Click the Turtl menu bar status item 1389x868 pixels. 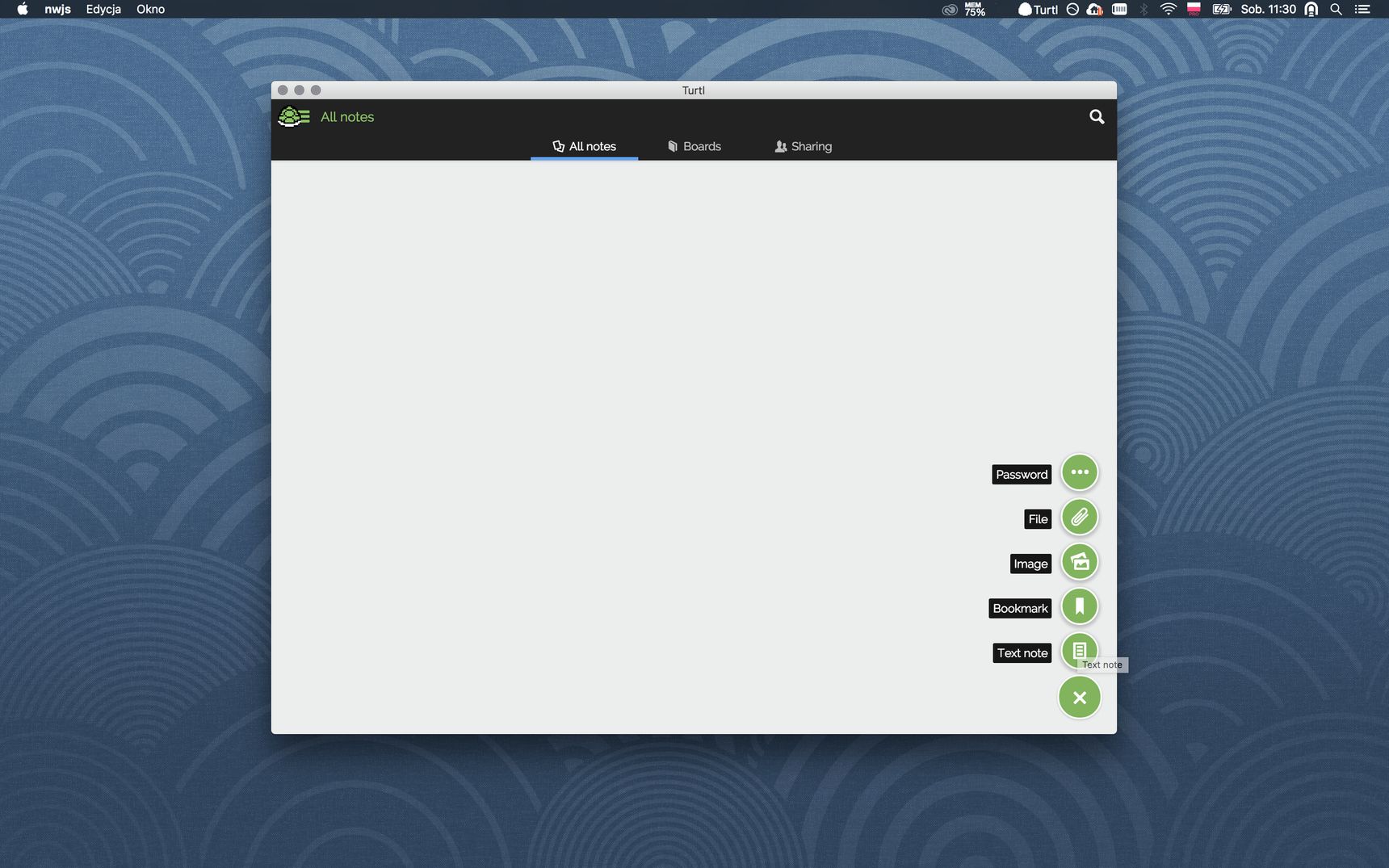pos(1038,9)
